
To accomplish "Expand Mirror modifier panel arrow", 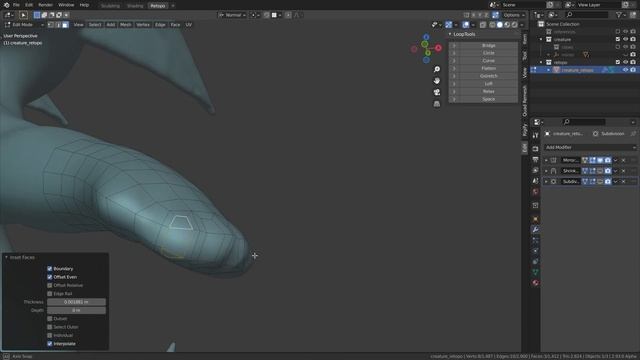I will point(546,160).
